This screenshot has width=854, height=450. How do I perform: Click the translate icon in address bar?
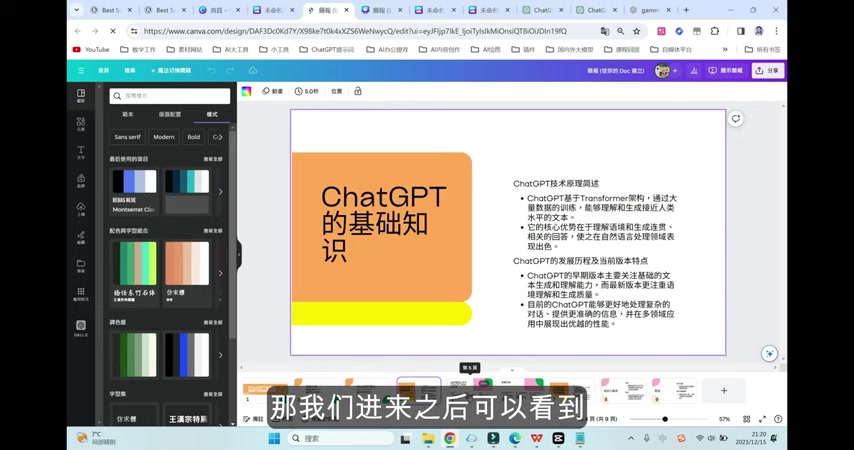pyautogui.click(x=605, y=31)
